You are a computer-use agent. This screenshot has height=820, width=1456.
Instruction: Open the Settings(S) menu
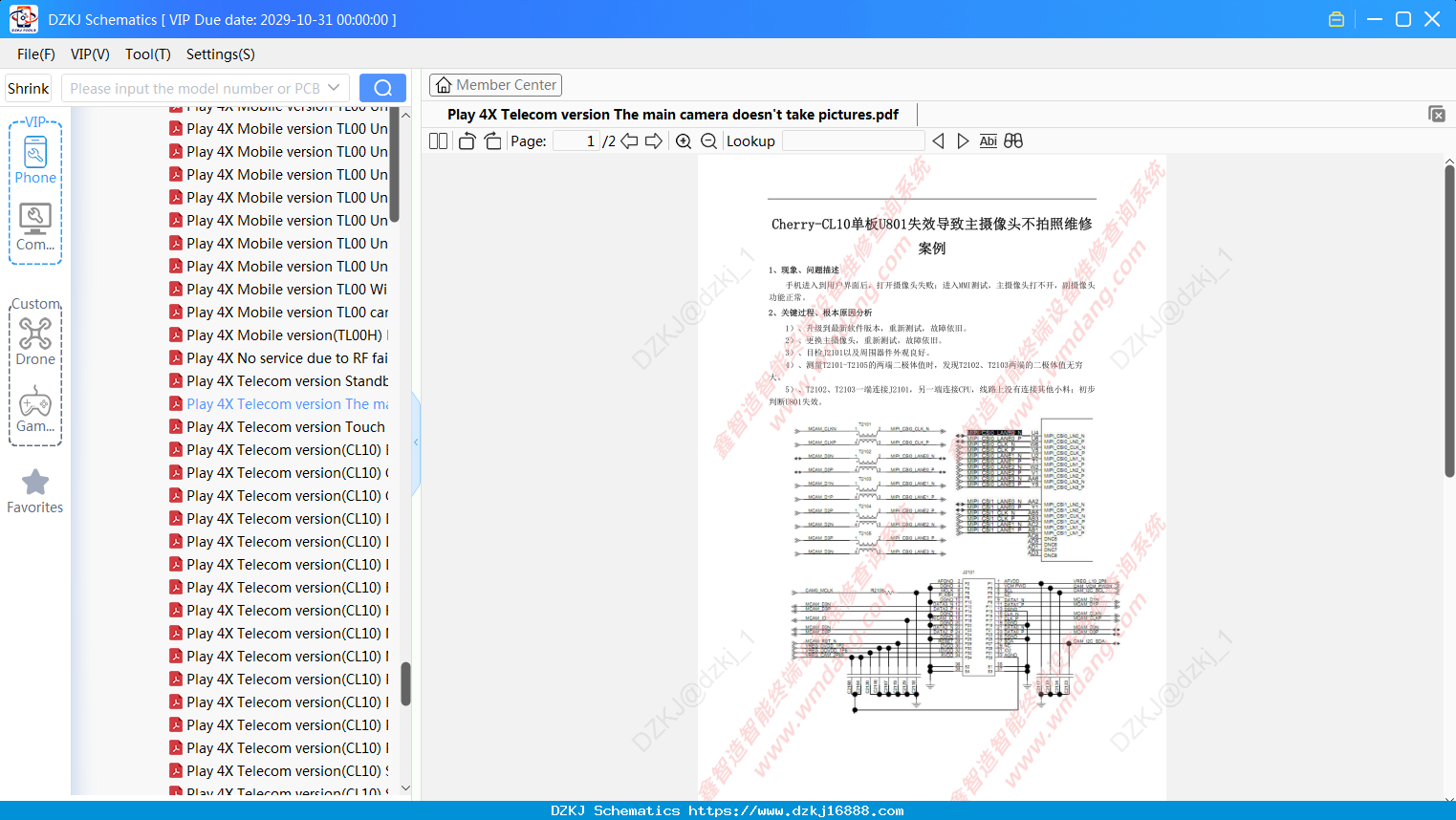(x=221, y=54)
